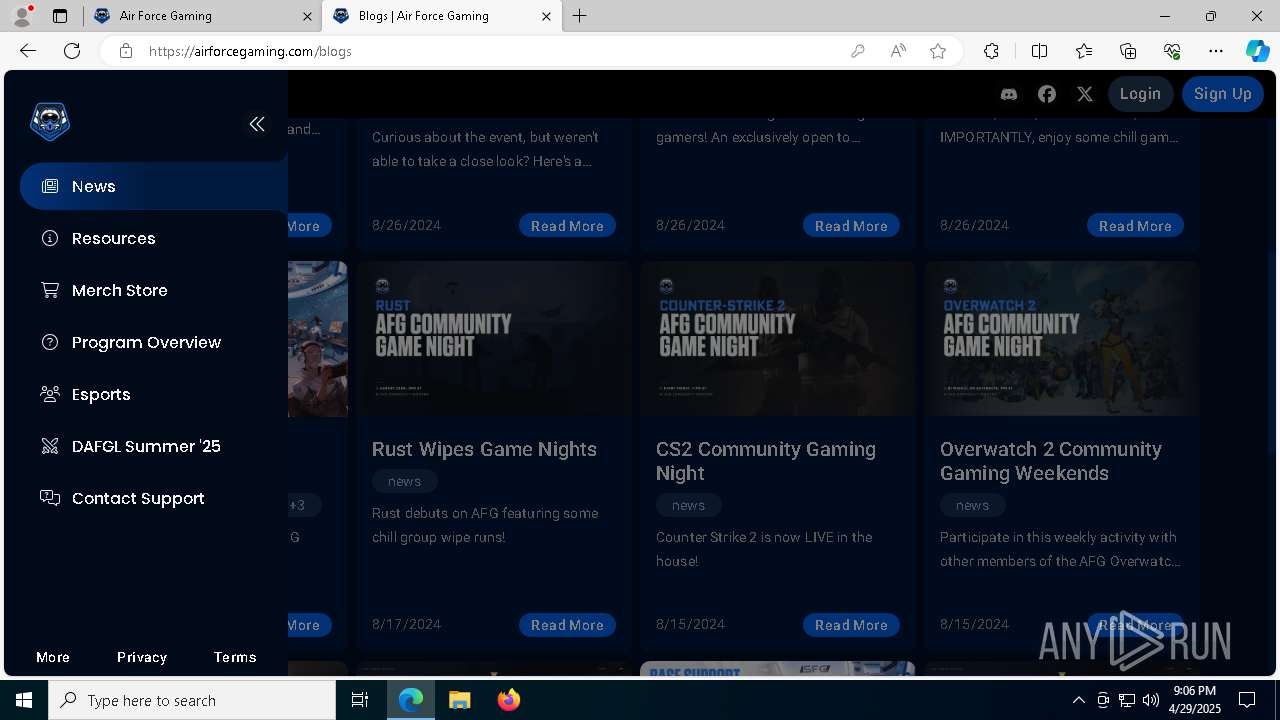Open Edge tab actions menu
This screenshot has height=720, width=1280.
[x=60, y=16]
